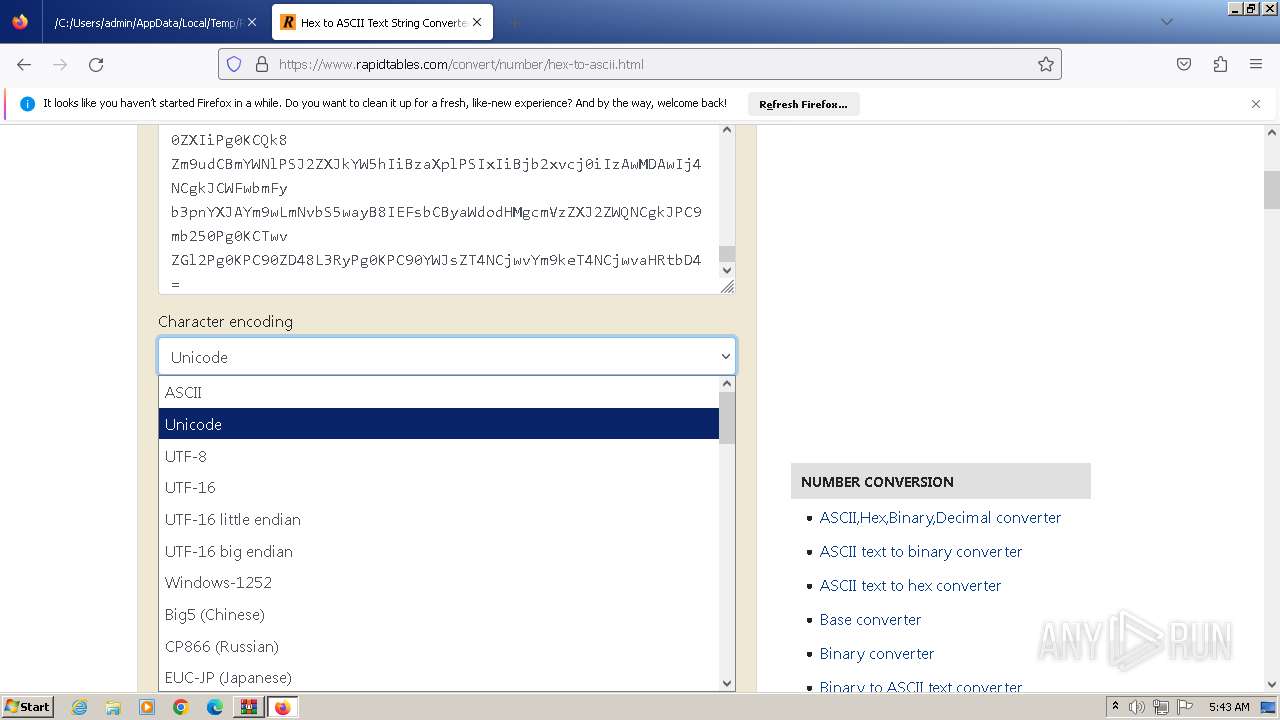This screenshot has height=720, width=1280.
Task: Click the text area's scroll down arrow
Action: coord(727,270)
